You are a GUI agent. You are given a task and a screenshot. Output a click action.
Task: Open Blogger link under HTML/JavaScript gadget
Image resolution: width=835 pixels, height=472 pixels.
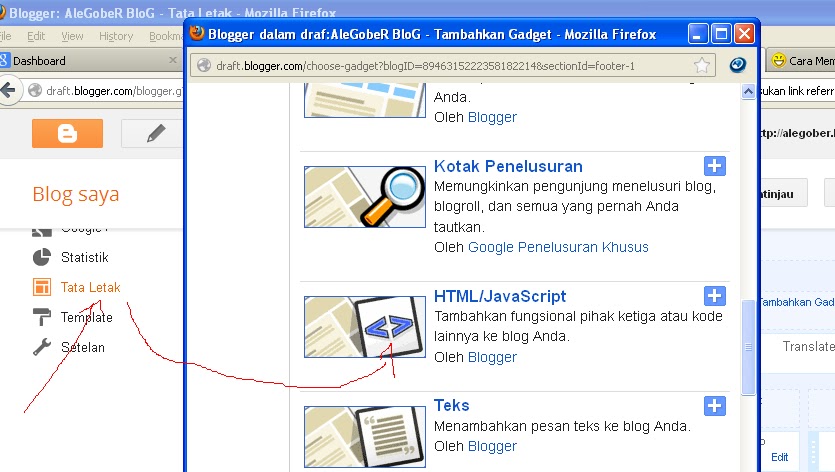[492, 357]
